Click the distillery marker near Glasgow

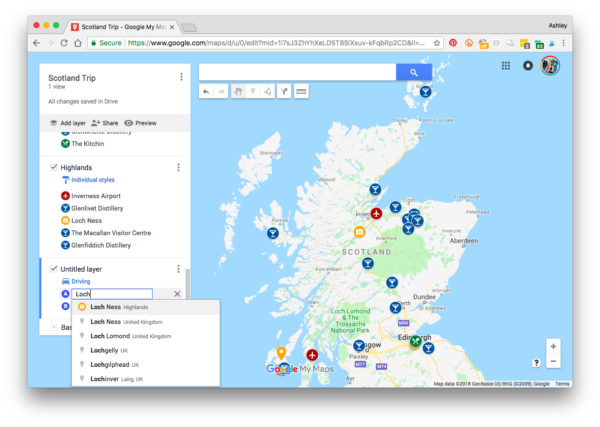point(359,346)
